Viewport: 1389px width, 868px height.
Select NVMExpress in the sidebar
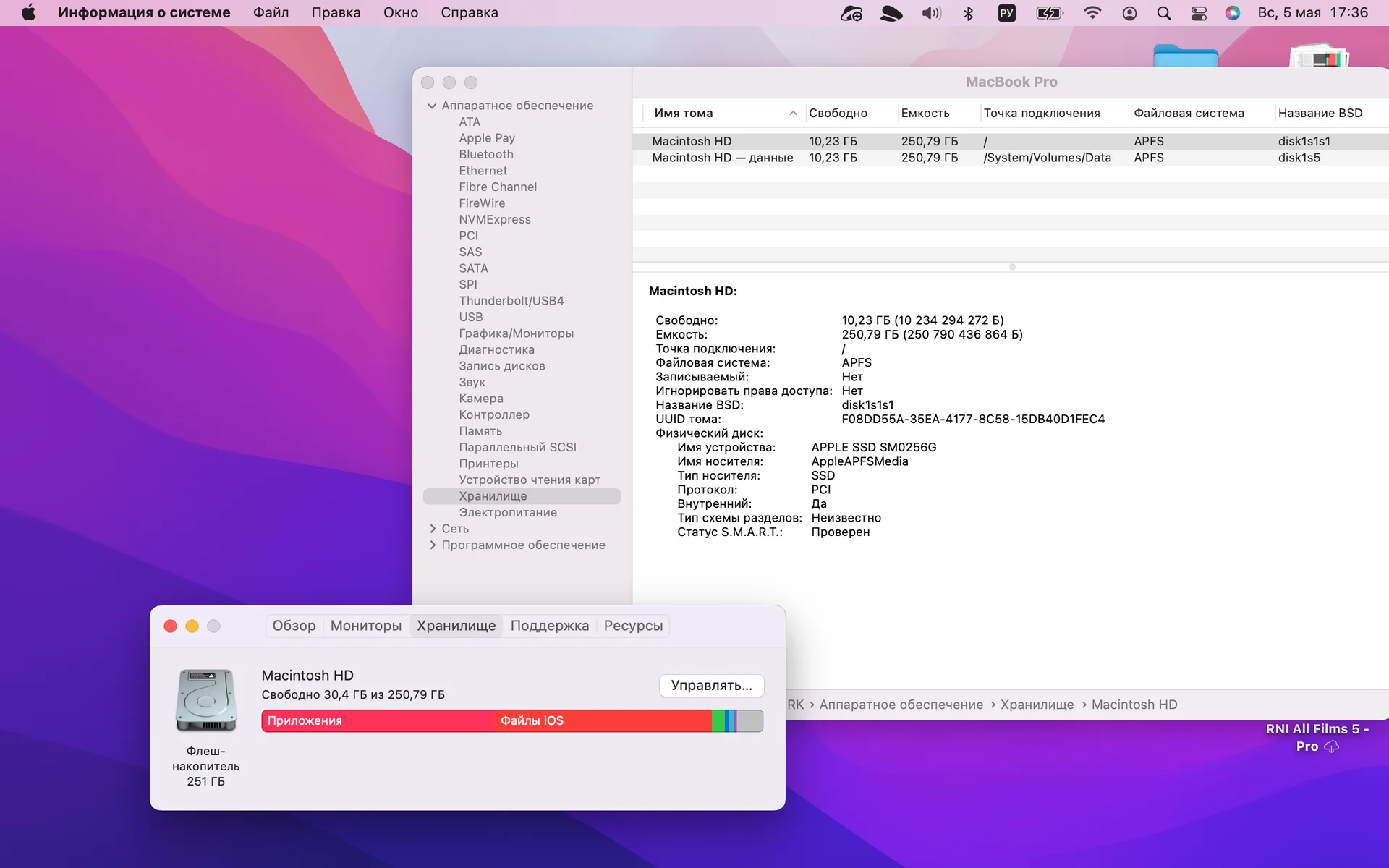[x=495, y=220]
